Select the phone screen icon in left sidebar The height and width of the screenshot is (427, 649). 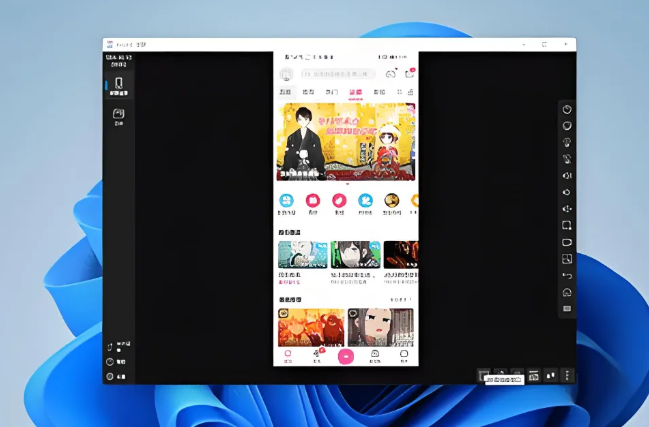point(119,86)
